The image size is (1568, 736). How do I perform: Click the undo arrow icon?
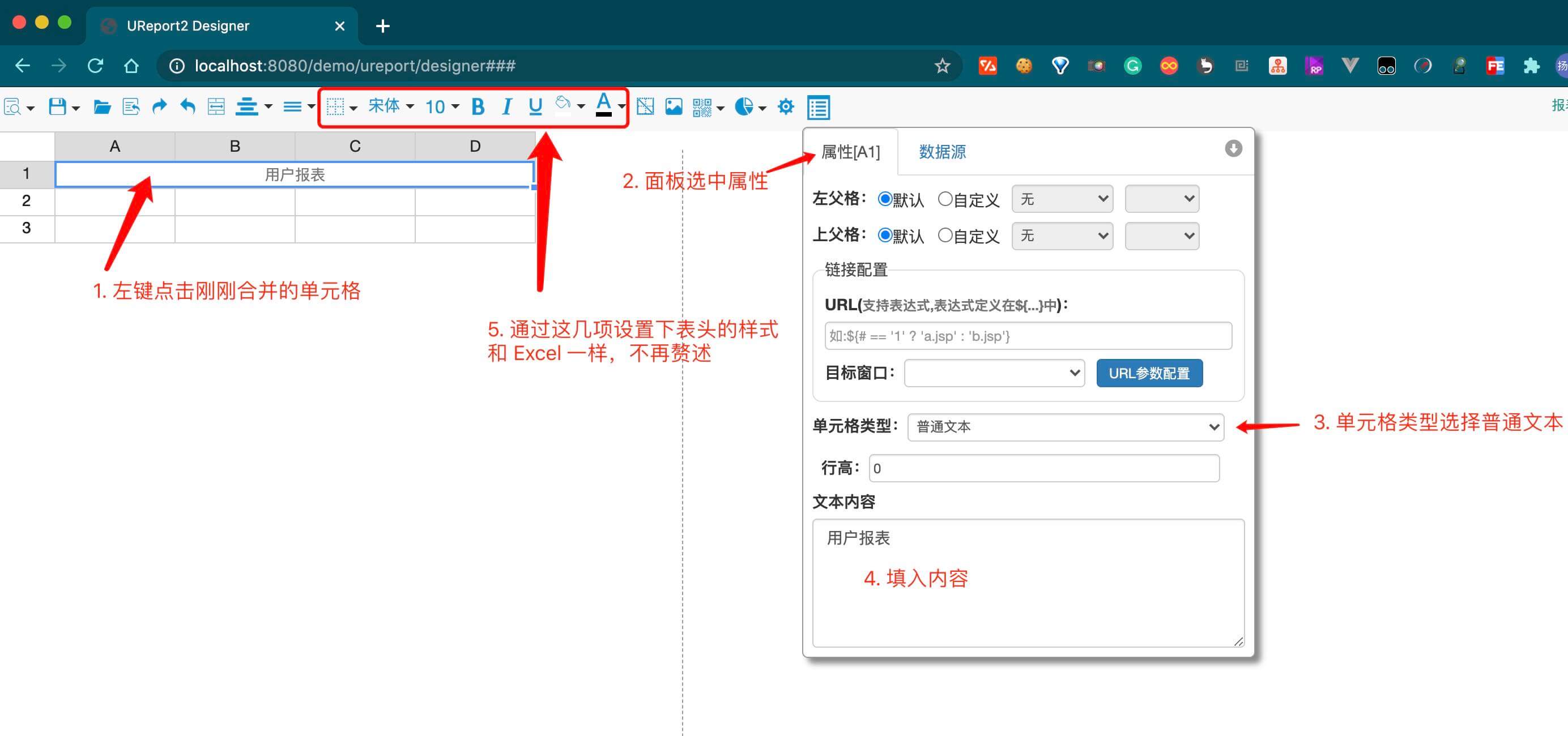tap(188, 107)
